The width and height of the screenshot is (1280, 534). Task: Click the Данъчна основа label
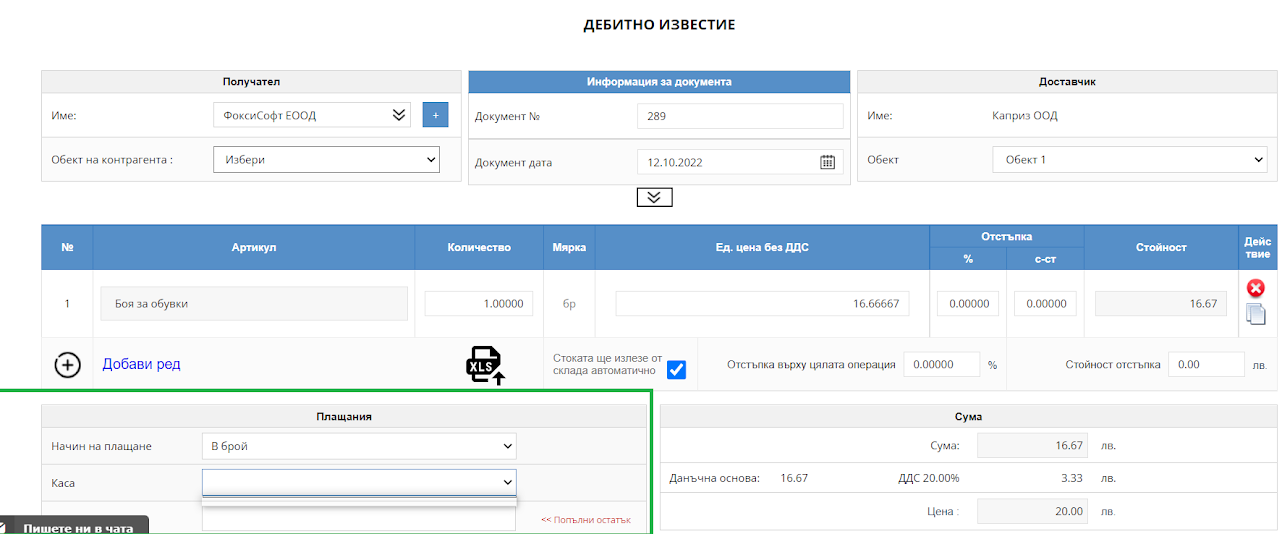point(715,479)
